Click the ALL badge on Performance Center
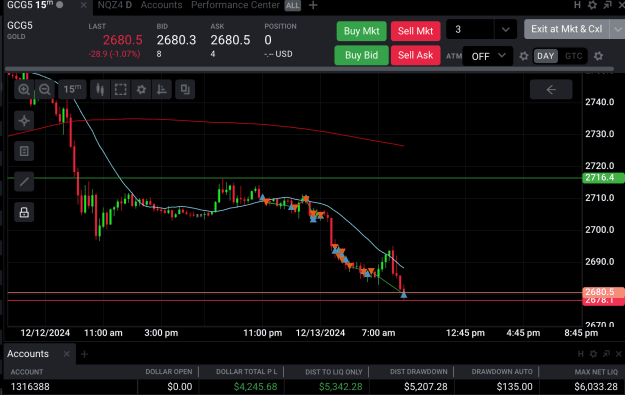This screenshot has height=395, width=625. click(x=293, y=6)
